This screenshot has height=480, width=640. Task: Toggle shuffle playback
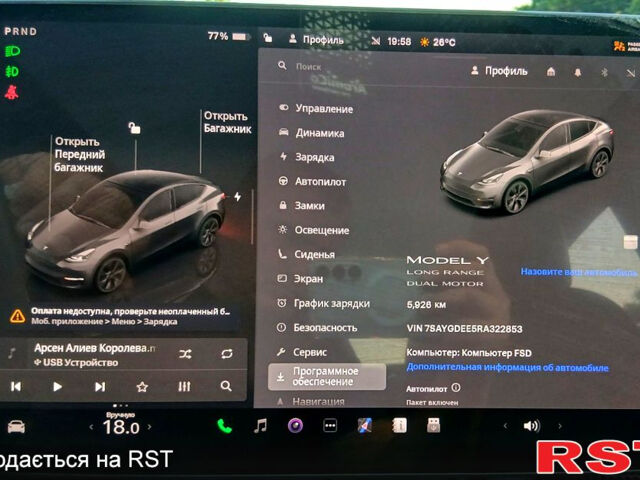pyautogui.click(x=185, y=354)
